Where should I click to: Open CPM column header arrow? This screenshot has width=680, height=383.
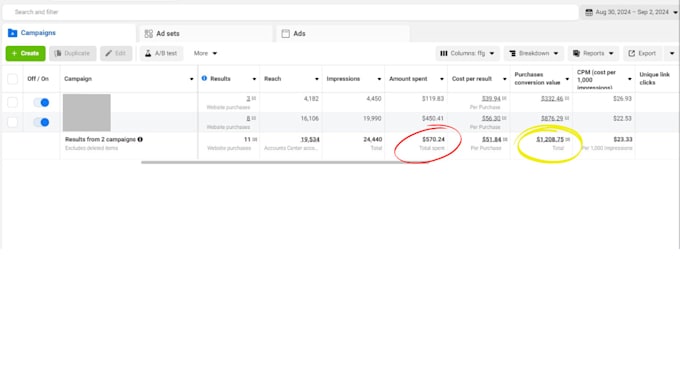(630, 79)
